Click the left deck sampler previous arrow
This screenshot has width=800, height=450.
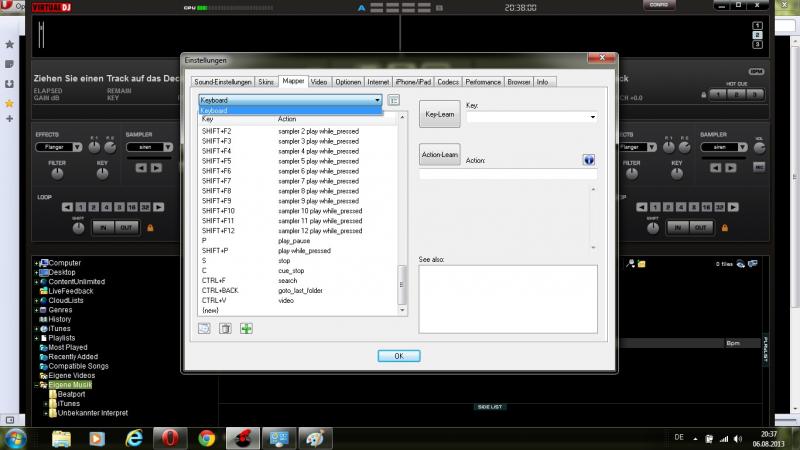coord(141,168)
